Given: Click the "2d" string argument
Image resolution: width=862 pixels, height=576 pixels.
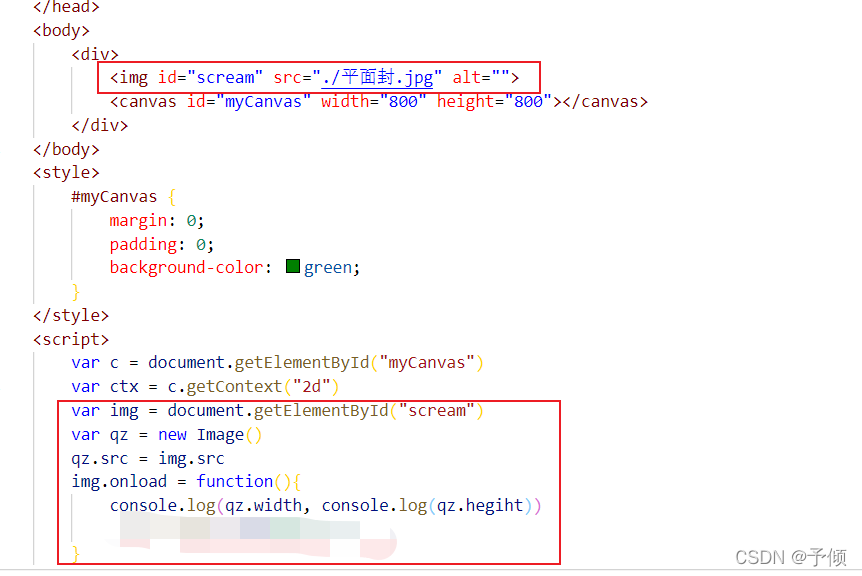Looking at the screenshot, I should click(x=311, y=386).
